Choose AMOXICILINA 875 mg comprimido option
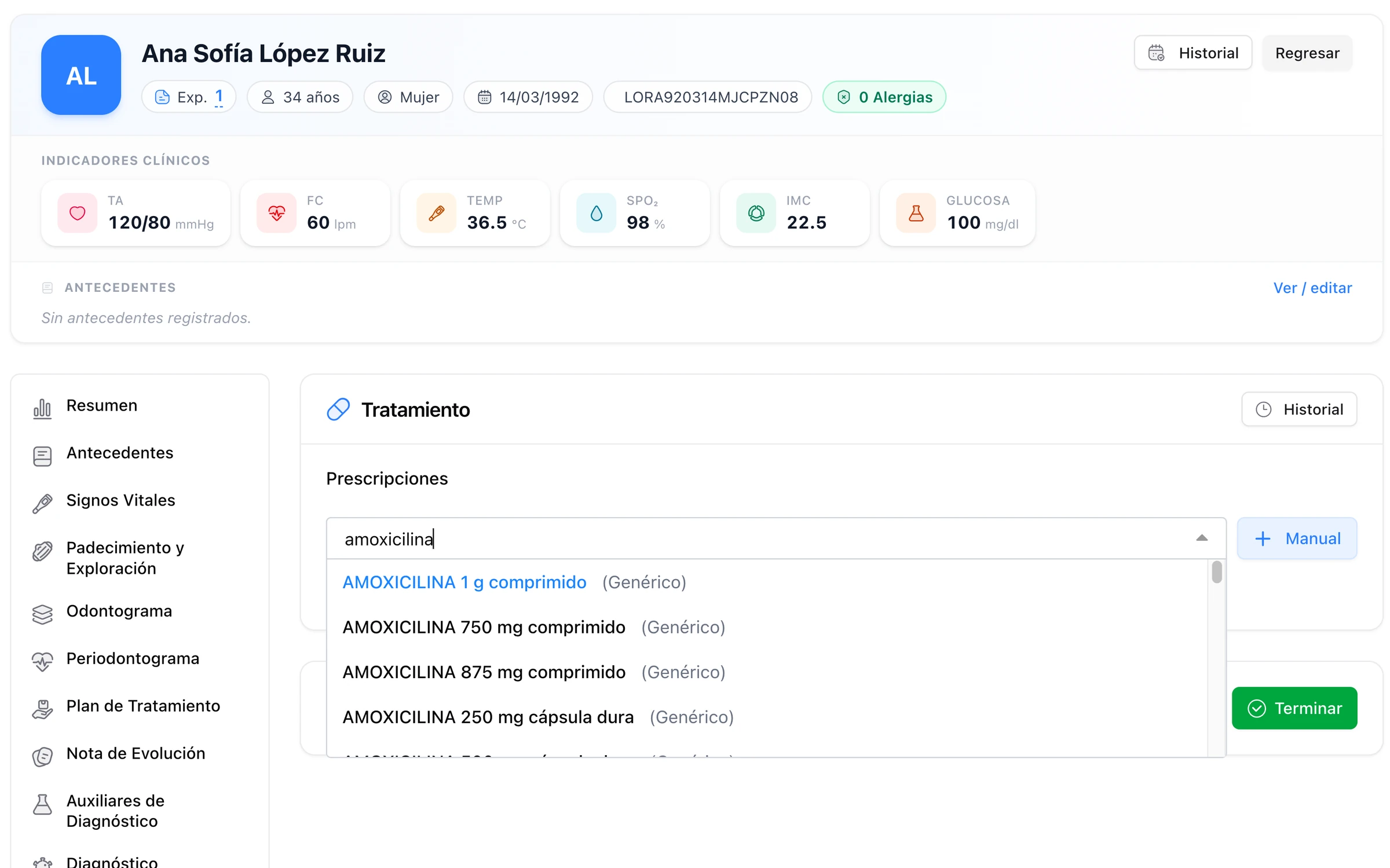1390x868 pixels. (x=767, y=672)
